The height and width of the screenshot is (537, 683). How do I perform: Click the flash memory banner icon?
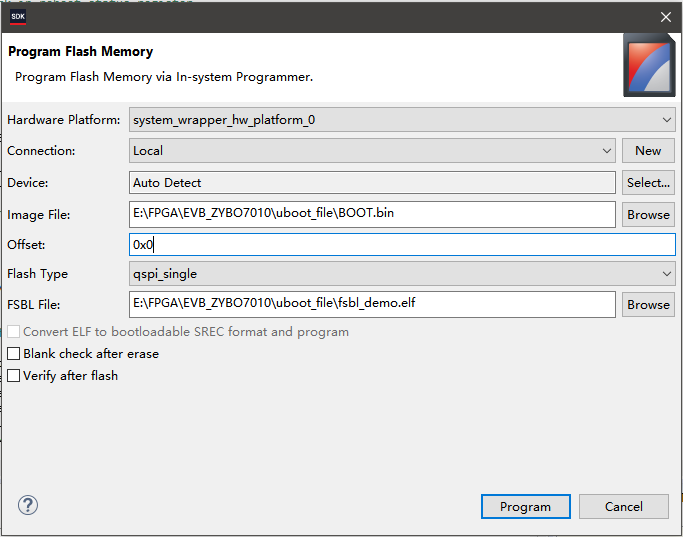coord(648,66)
